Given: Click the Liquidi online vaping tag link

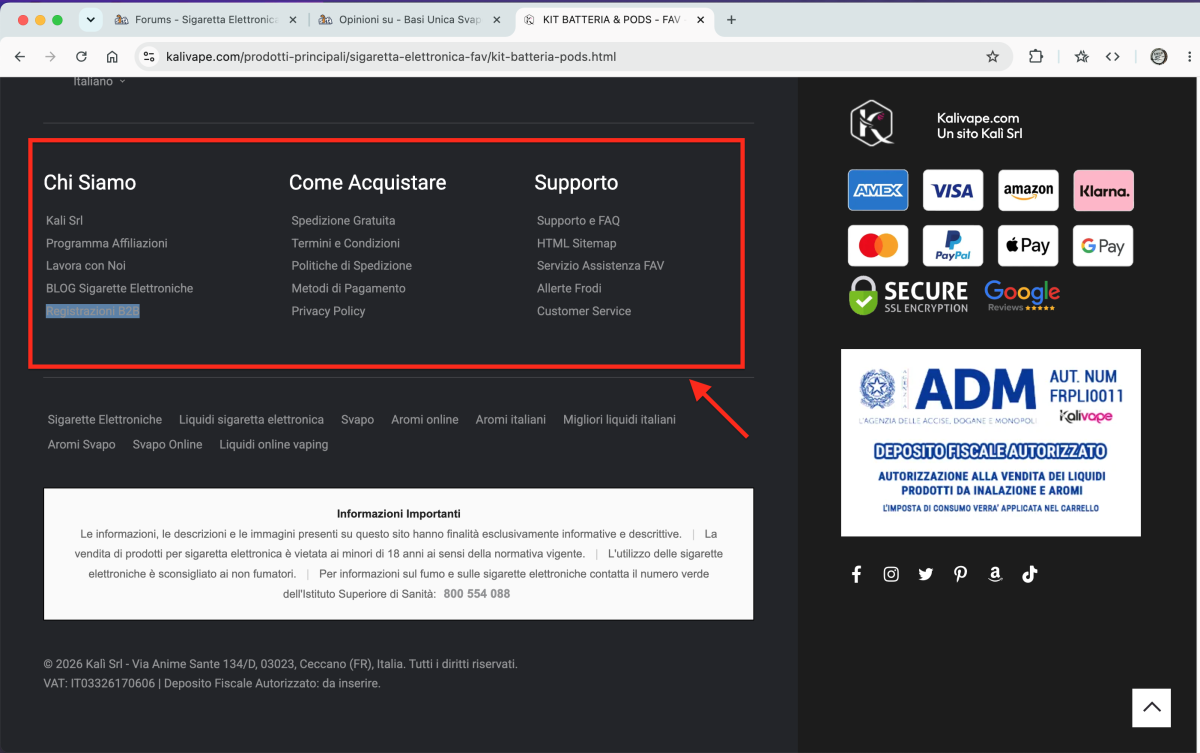Looking at the screenshot, I should (x=274, y=445).
